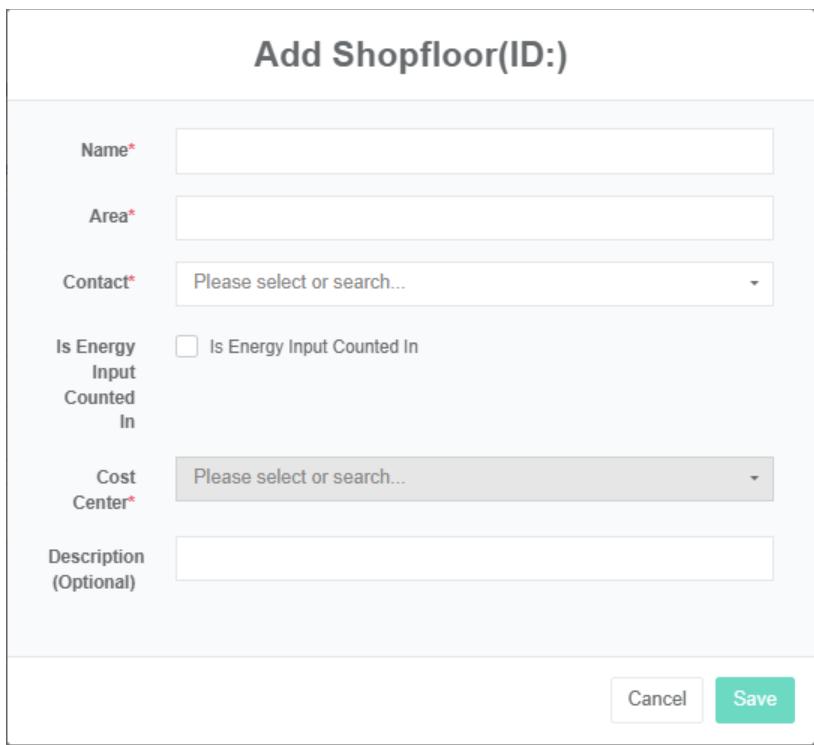
Task: Click the Cost Center field label
Action: [102, 490]
